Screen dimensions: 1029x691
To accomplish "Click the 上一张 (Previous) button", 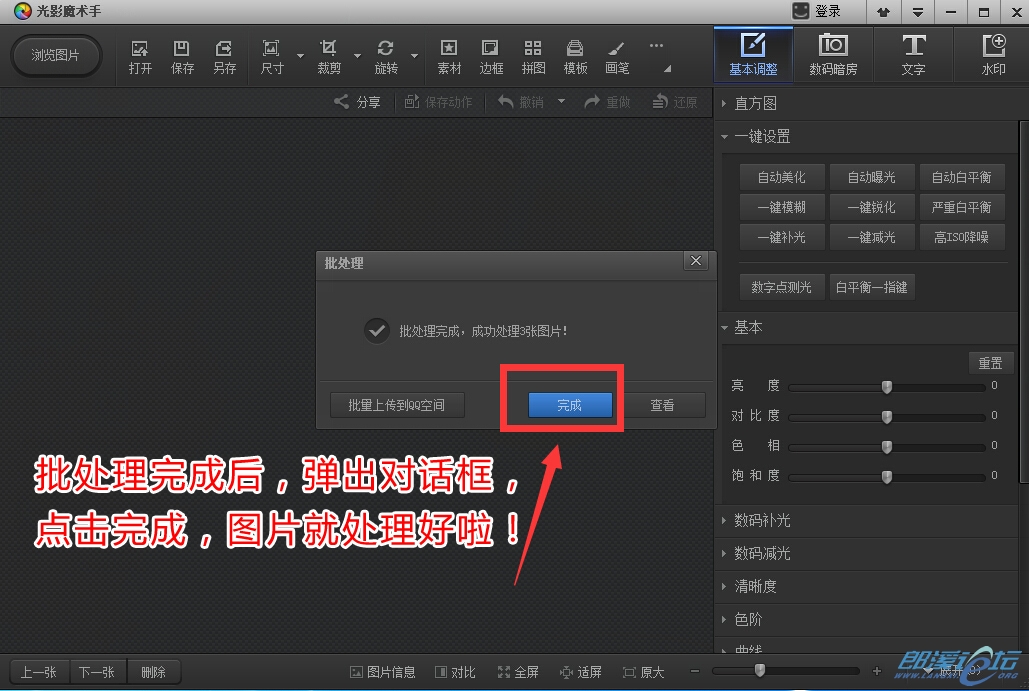I will point(39,672).
